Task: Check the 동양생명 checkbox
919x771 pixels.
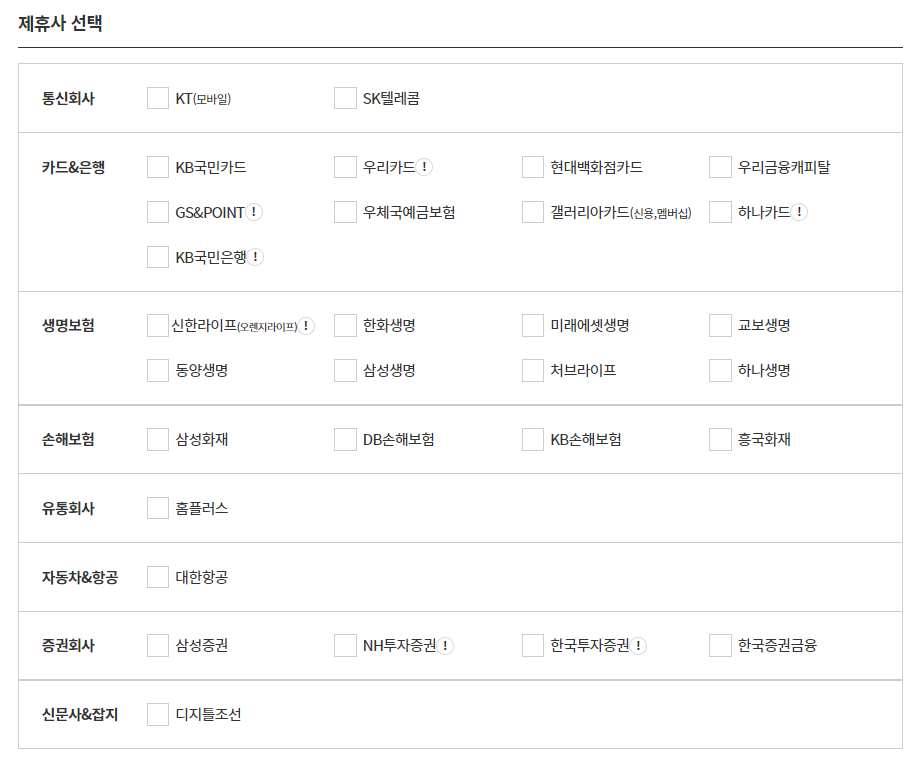Action: [x=158, y=371]
